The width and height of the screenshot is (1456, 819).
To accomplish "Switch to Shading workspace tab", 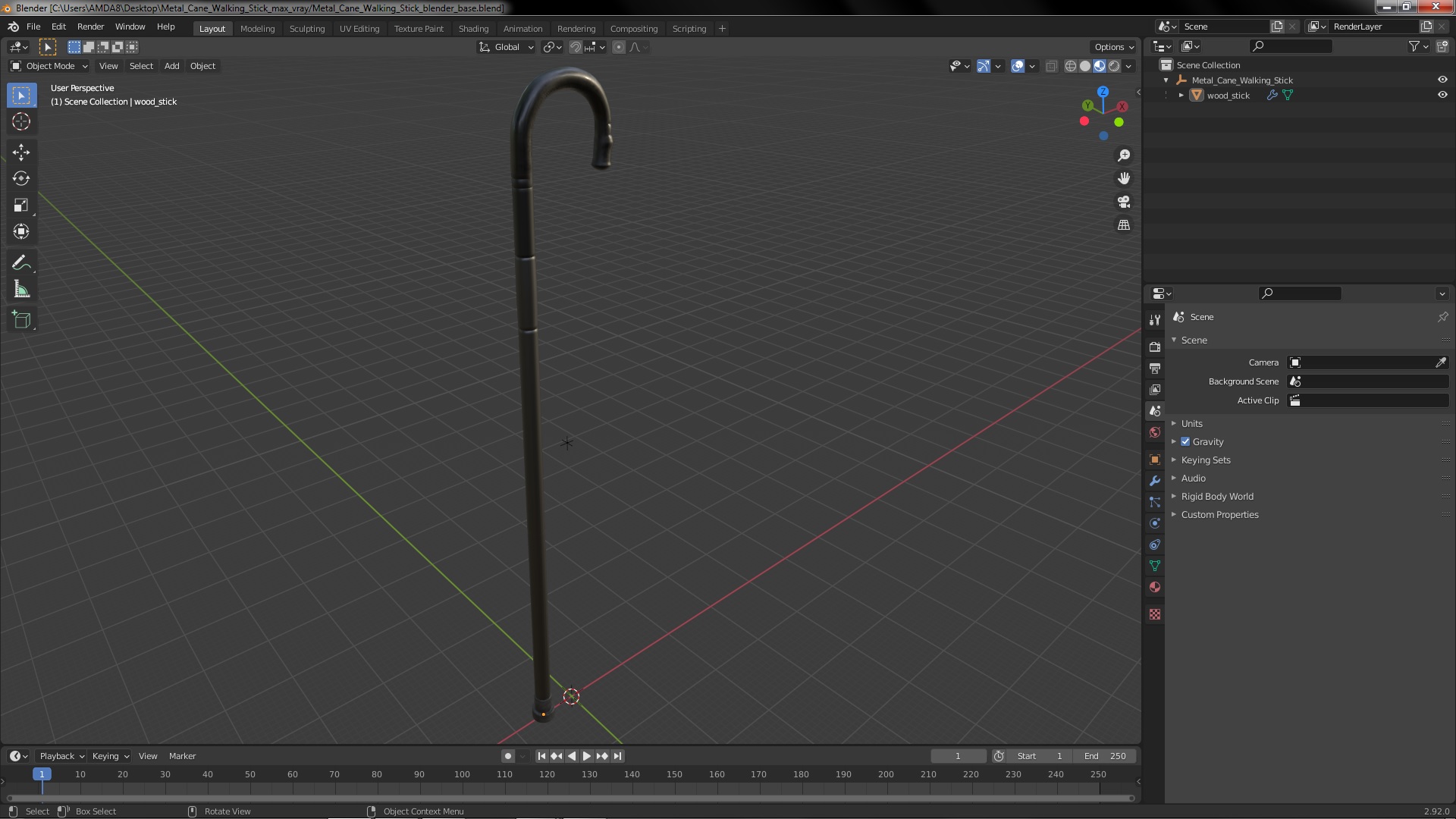I will pyautogui.click(x=473, y=28).
